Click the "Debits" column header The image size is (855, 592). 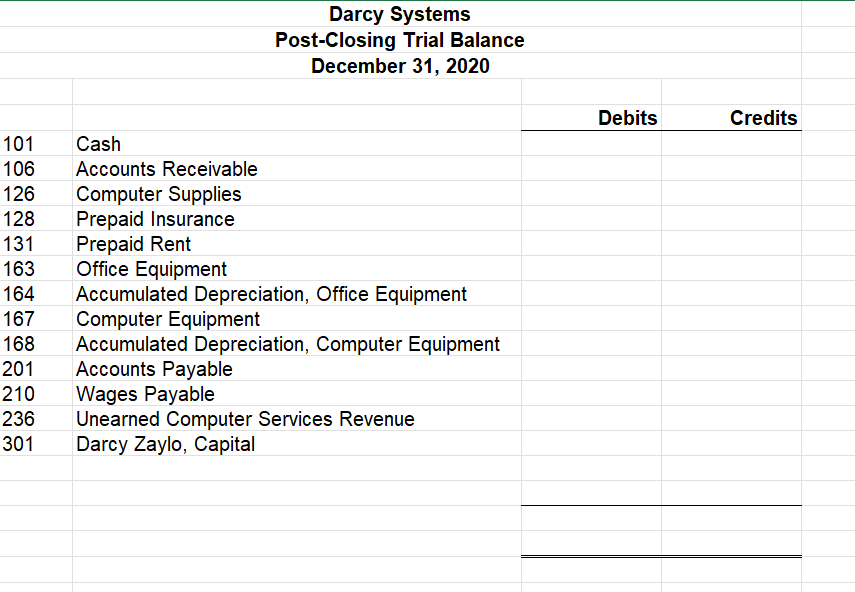click(x=627, y=118)
